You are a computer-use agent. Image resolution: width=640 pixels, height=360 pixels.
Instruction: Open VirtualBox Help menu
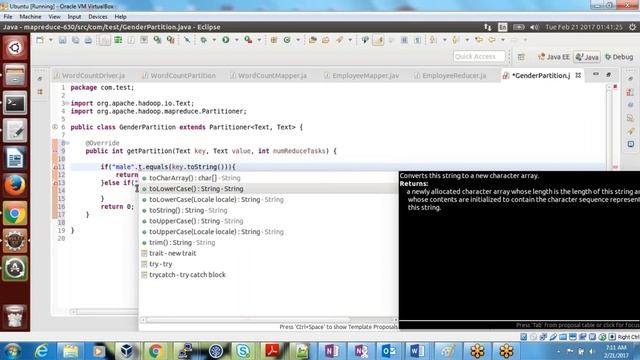coord(120,17)
